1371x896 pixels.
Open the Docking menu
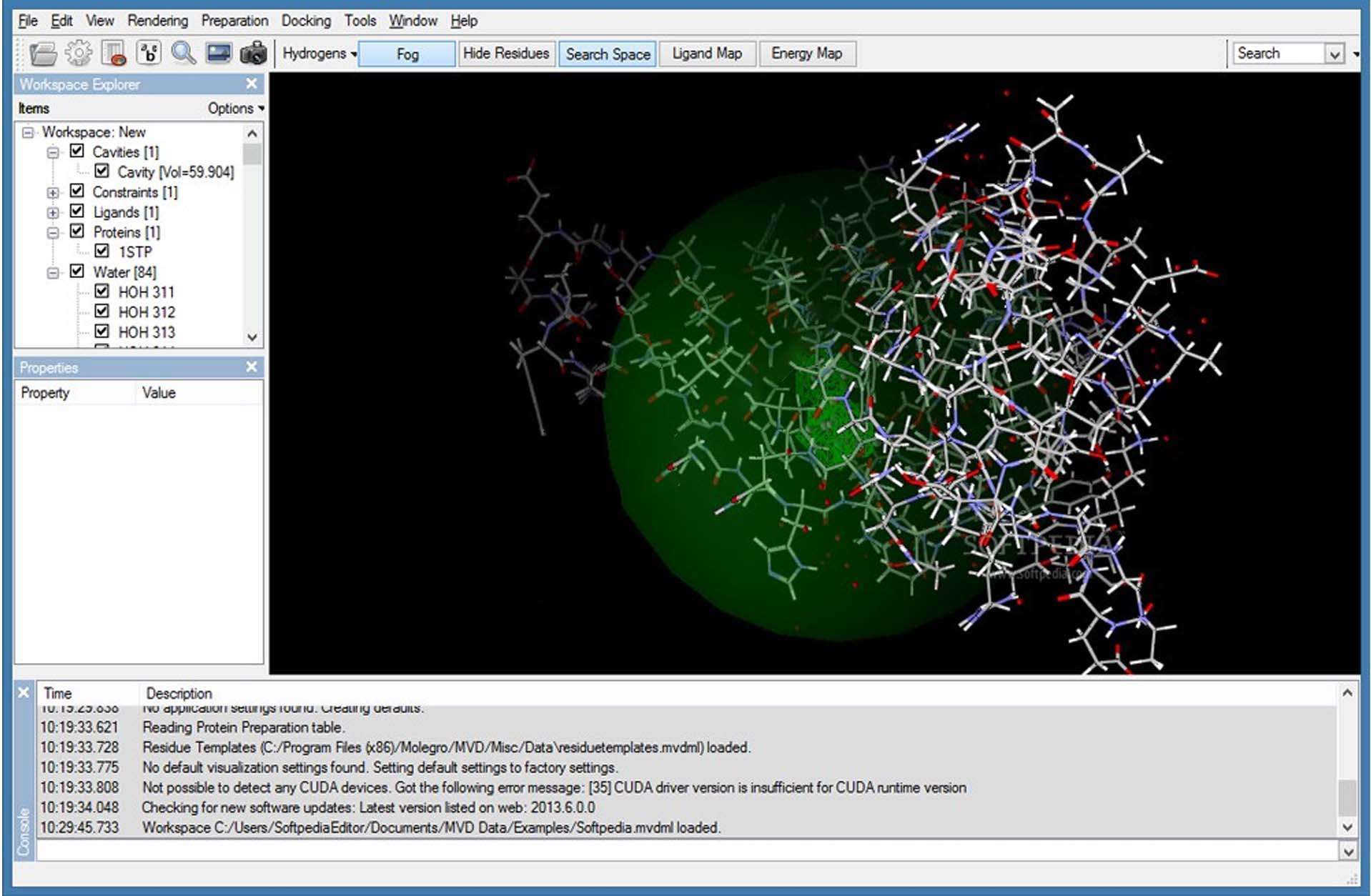click(305, 21)
